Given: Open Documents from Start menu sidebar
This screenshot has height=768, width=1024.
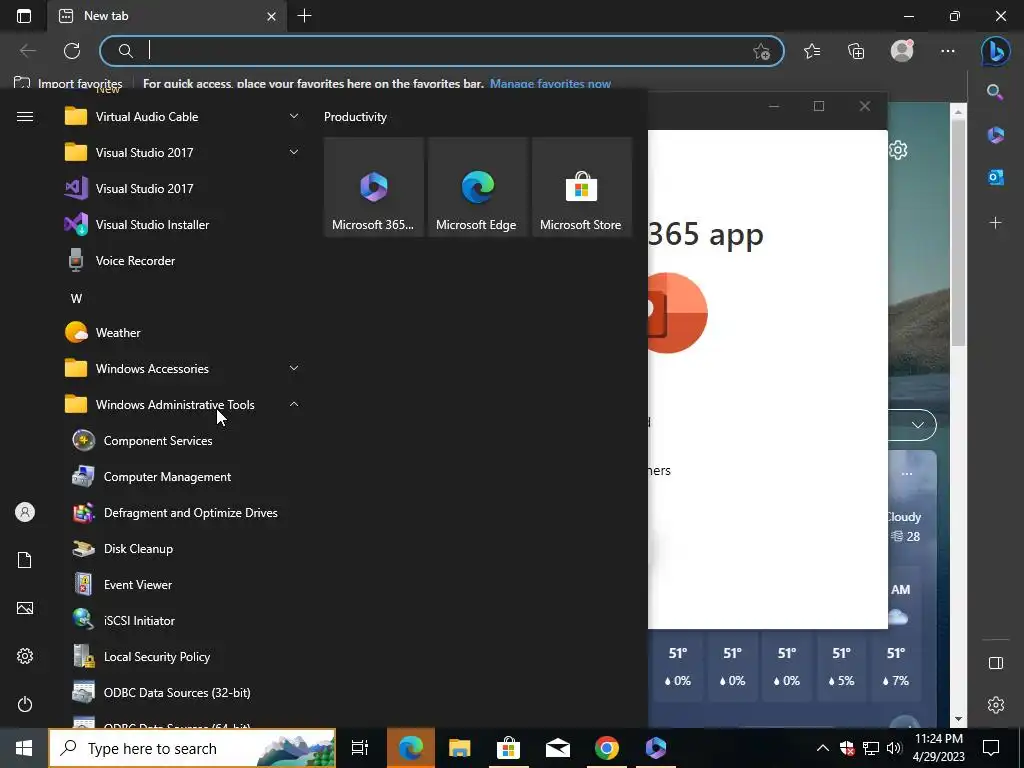Looking at the screenshot, I should [25, 560].
